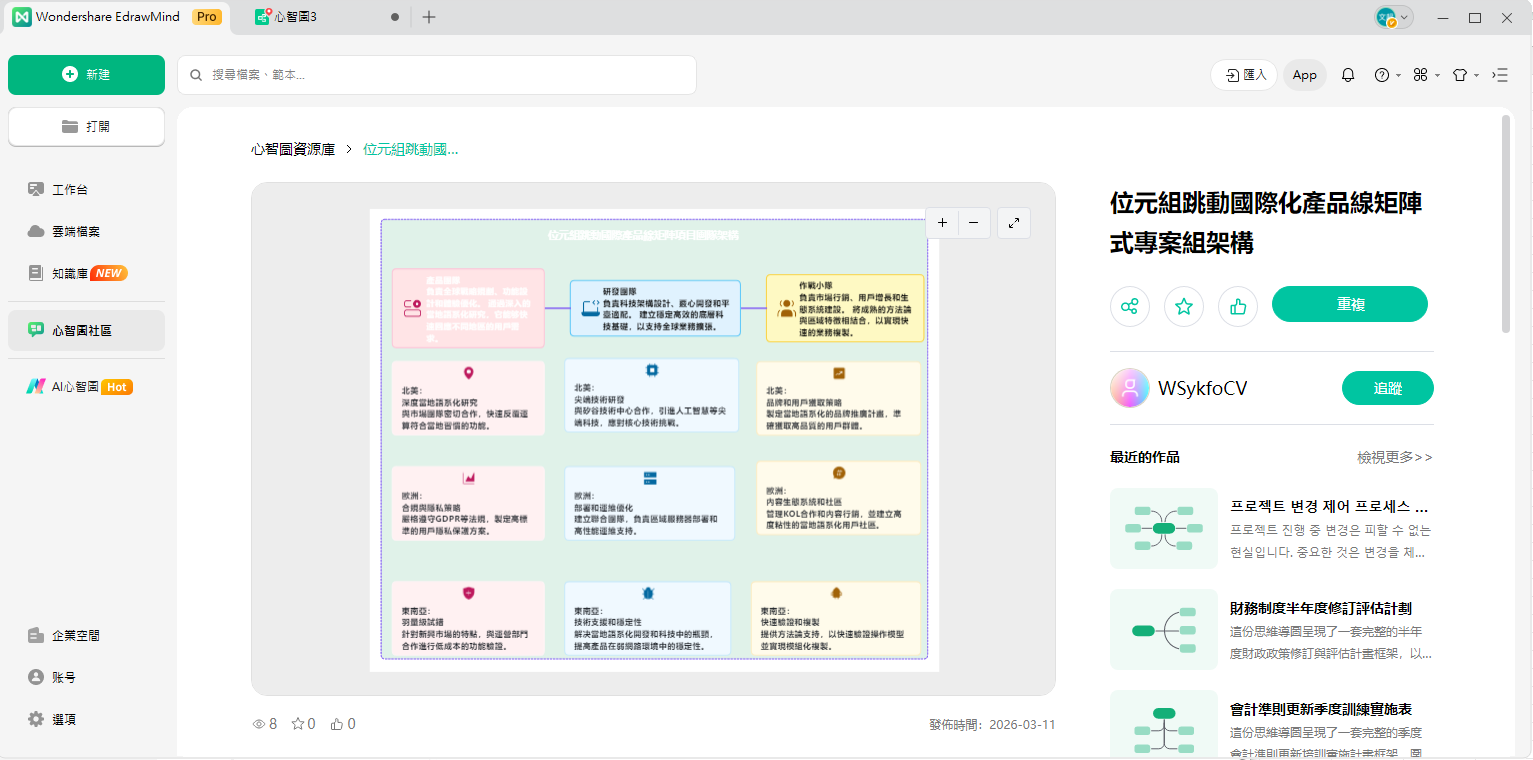Favorite the map with the star icon

[x=1183, y=306]
